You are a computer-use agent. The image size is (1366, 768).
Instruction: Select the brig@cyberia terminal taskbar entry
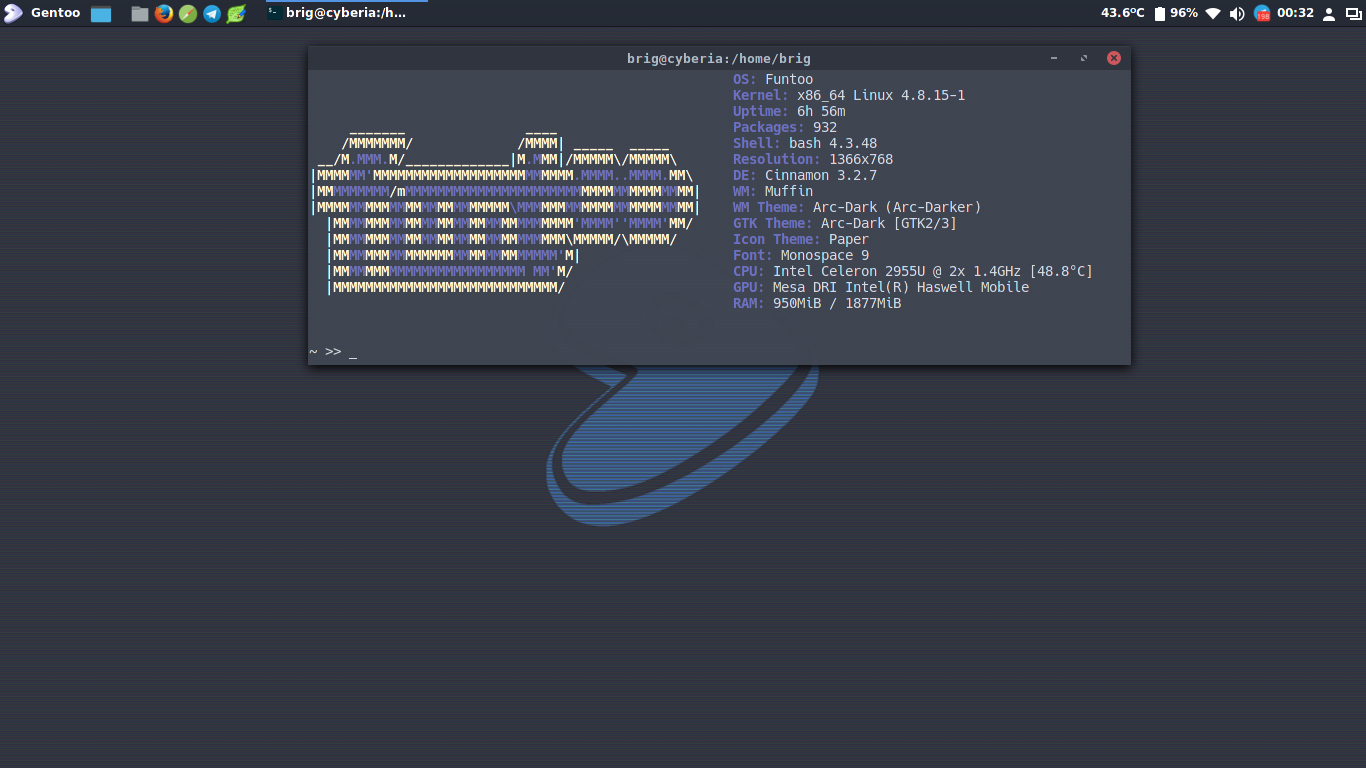coord(337,13)
